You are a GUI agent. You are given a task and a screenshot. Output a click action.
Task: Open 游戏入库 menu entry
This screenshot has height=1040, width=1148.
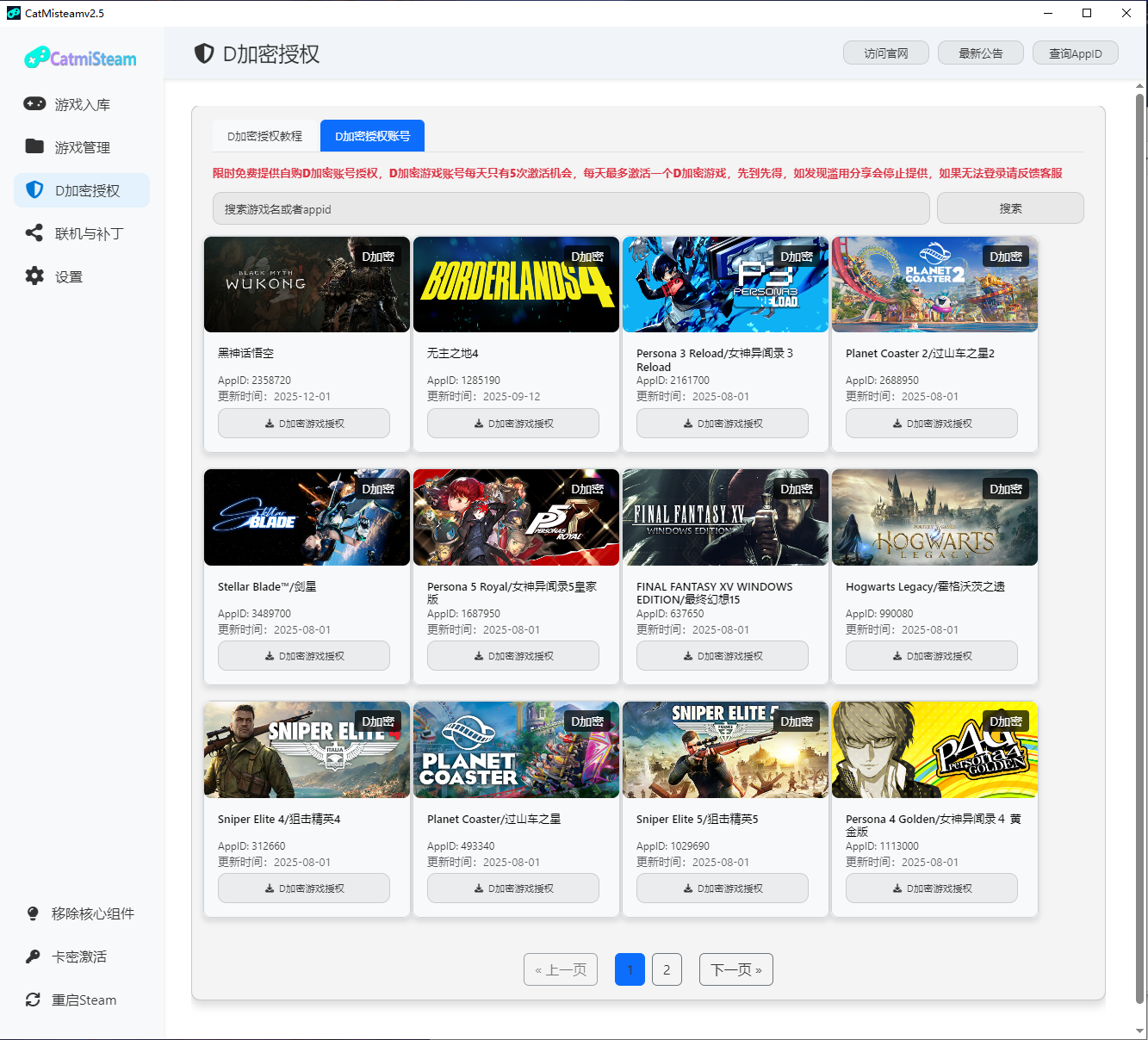(82, 104)
